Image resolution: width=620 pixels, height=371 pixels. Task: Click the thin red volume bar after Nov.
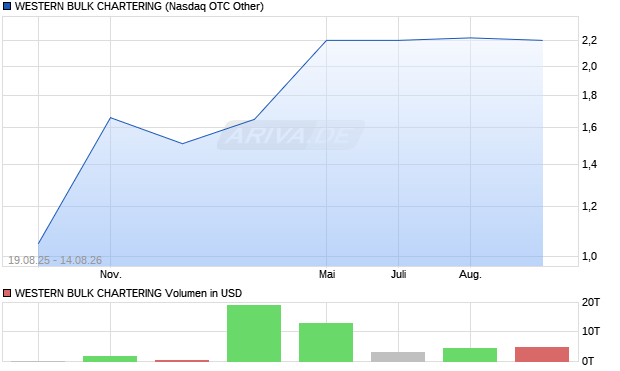182,361
